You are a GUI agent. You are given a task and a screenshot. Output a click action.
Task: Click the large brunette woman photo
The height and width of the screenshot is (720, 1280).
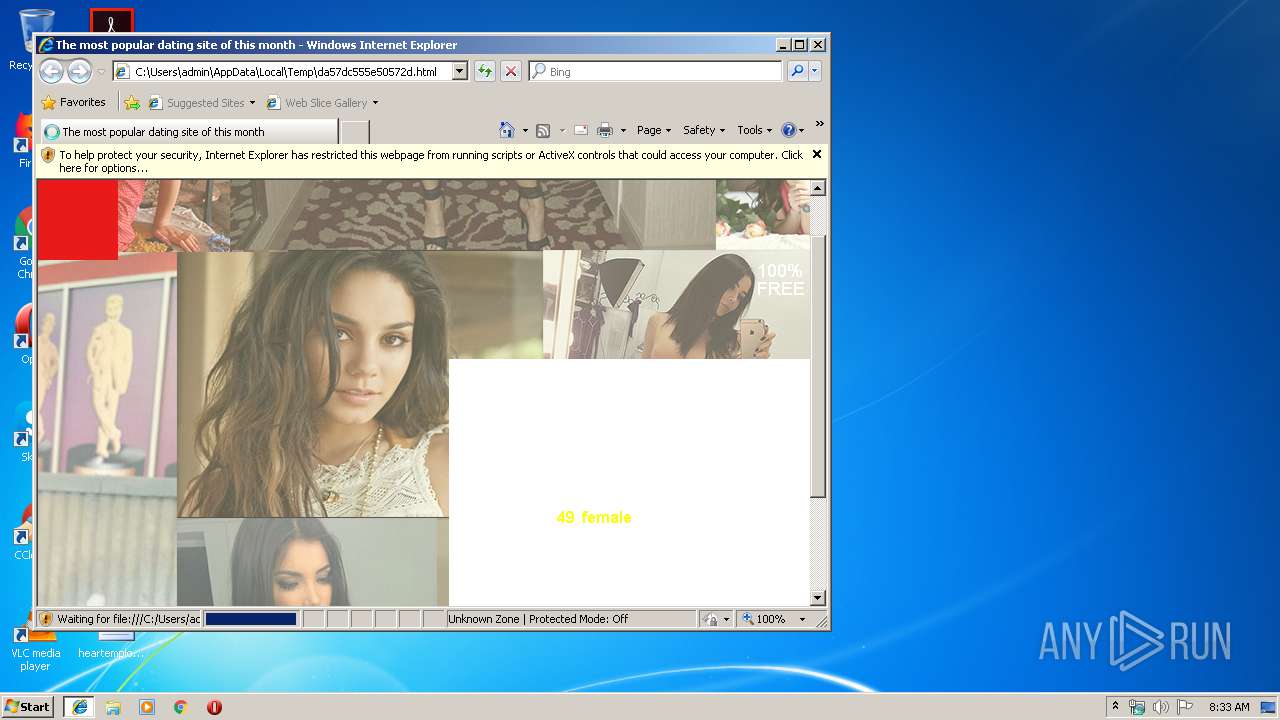(313, 384)
